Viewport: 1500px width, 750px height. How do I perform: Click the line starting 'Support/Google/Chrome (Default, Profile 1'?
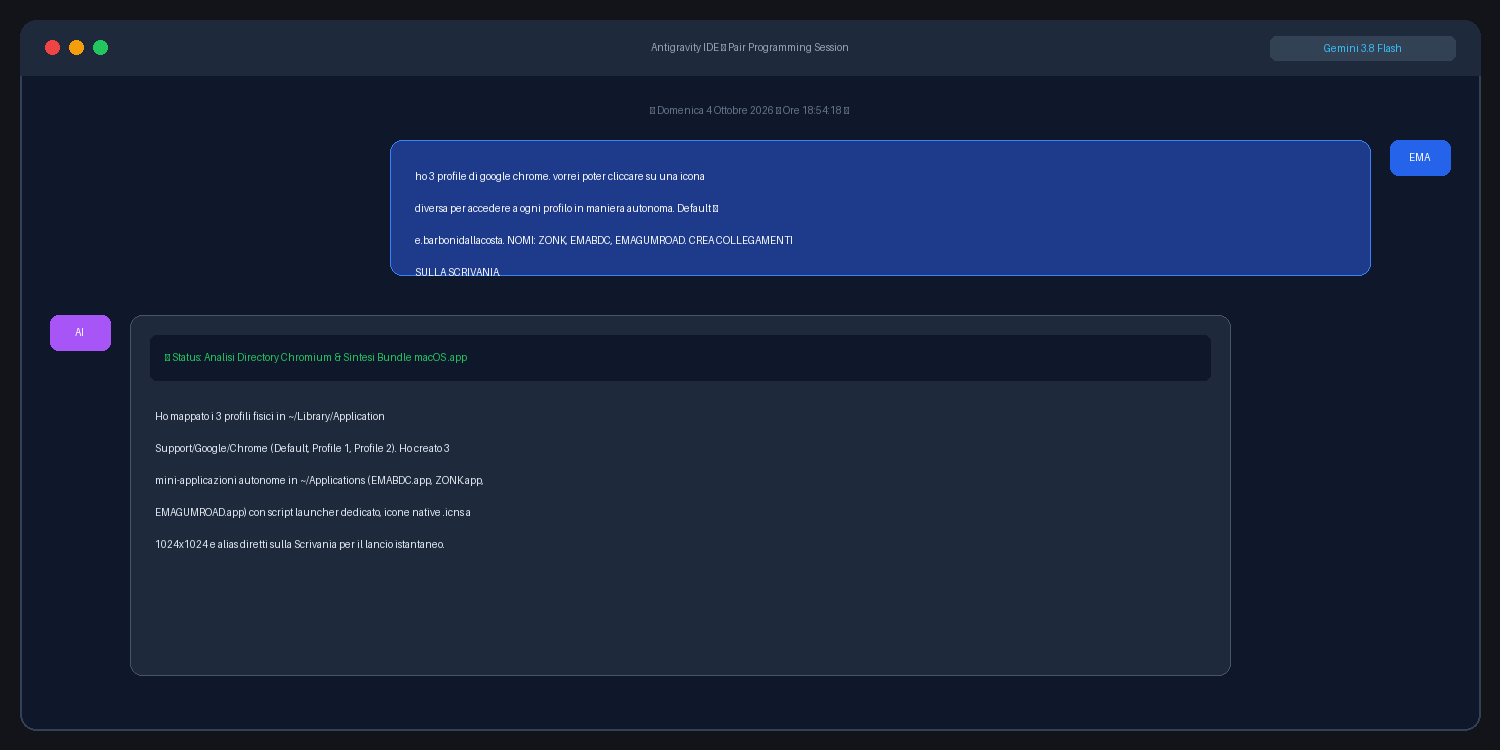coord(302,448)
